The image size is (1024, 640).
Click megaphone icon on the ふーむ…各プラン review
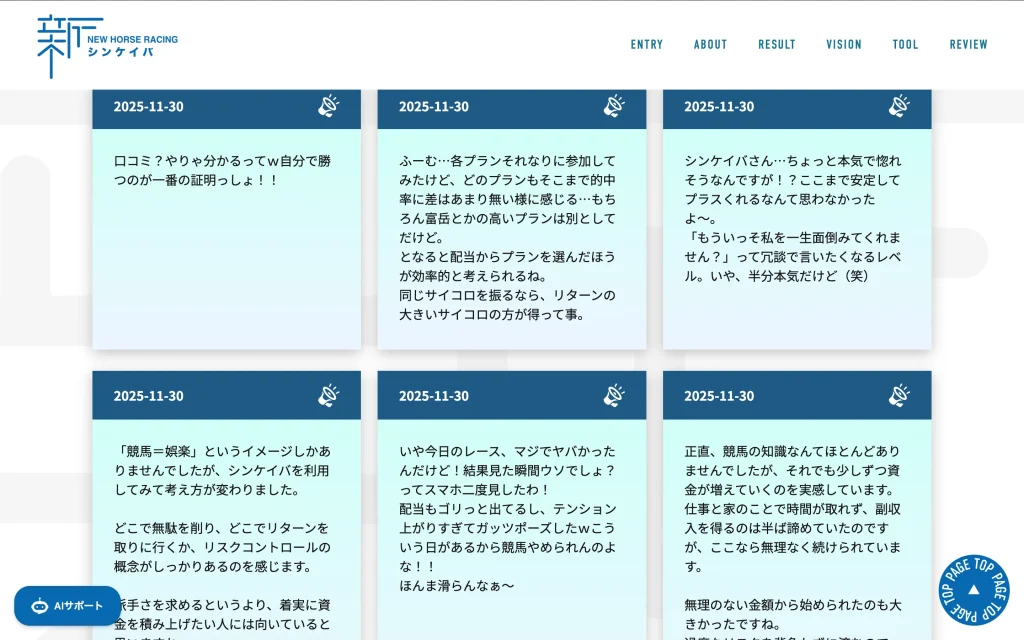[614, 106]
